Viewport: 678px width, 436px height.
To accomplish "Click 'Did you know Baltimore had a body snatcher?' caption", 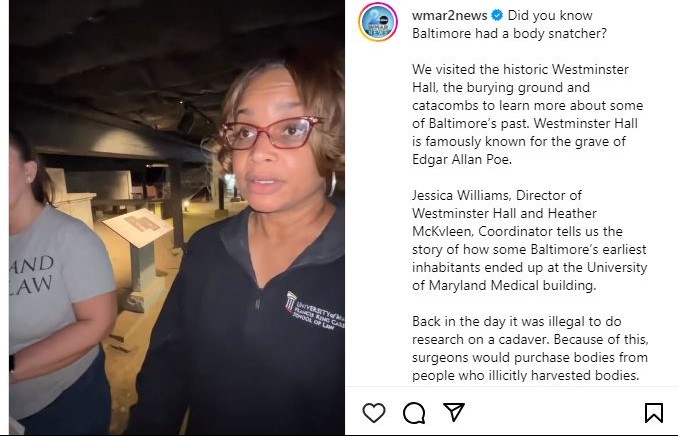I will pos(509,24).
